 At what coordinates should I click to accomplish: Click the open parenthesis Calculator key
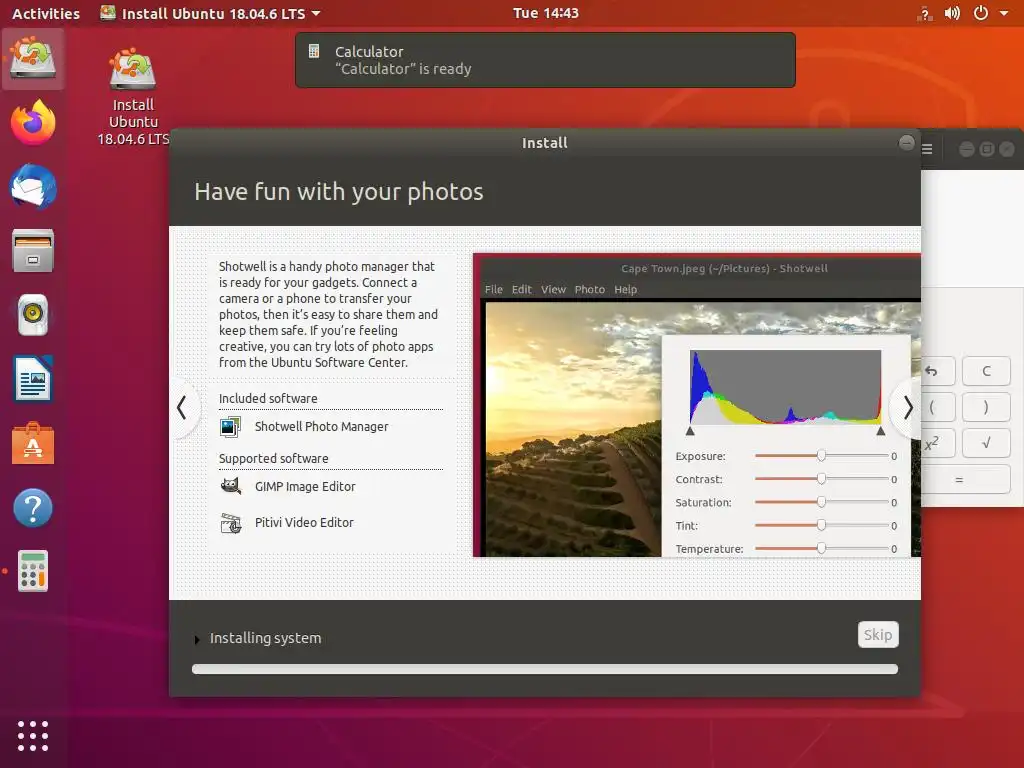(936, 408)
